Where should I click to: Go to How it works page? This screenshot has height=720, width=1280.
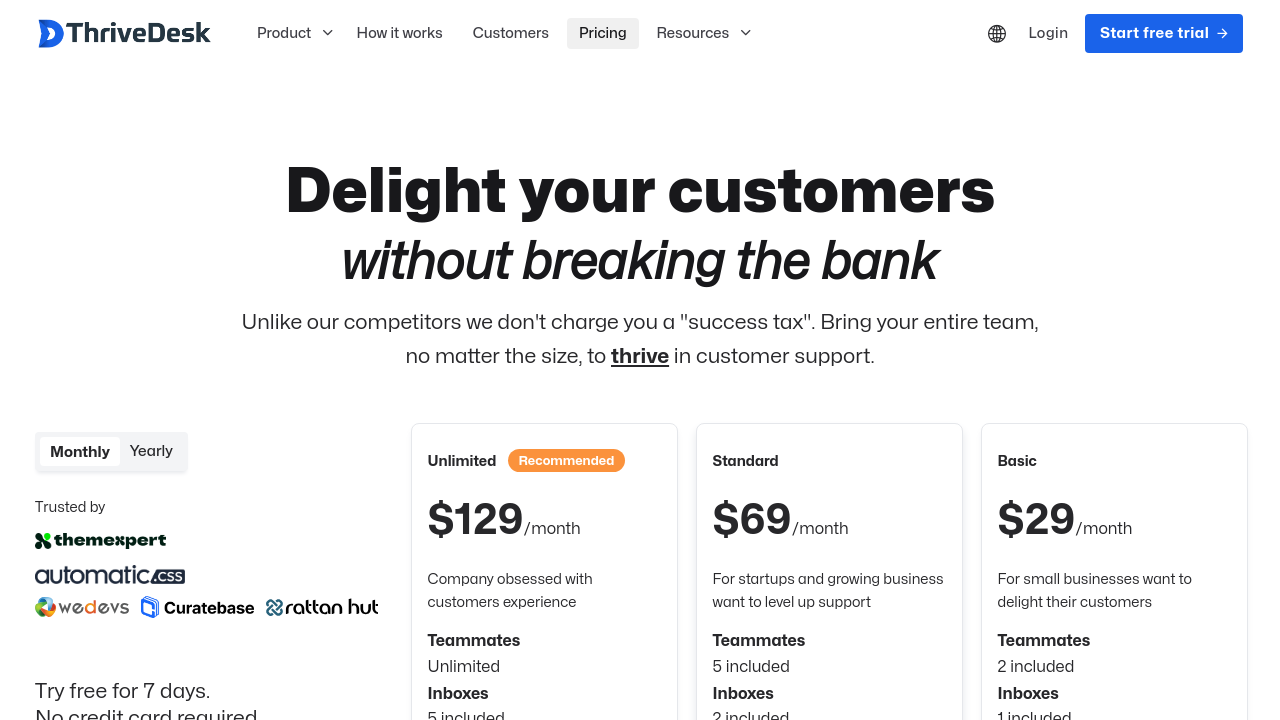pyautogui.click(x=400, y=33)
